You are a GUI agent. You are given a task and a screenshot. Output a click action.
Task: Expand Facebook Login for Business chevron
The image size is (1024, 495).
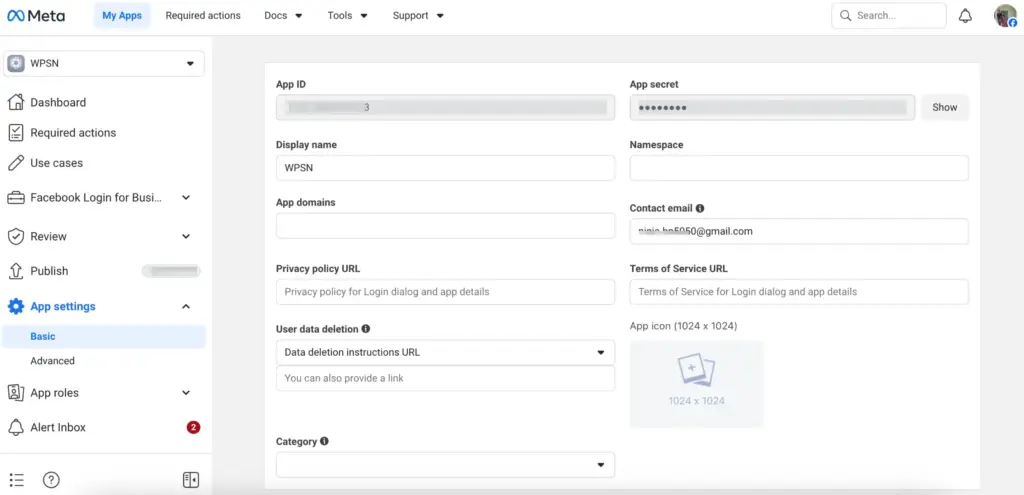186,198
